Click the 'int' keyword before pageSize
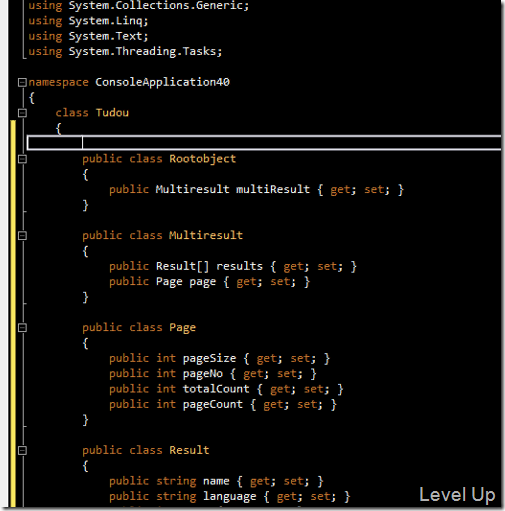Viewport: 505px width, 511px height. tap(166, 358)
